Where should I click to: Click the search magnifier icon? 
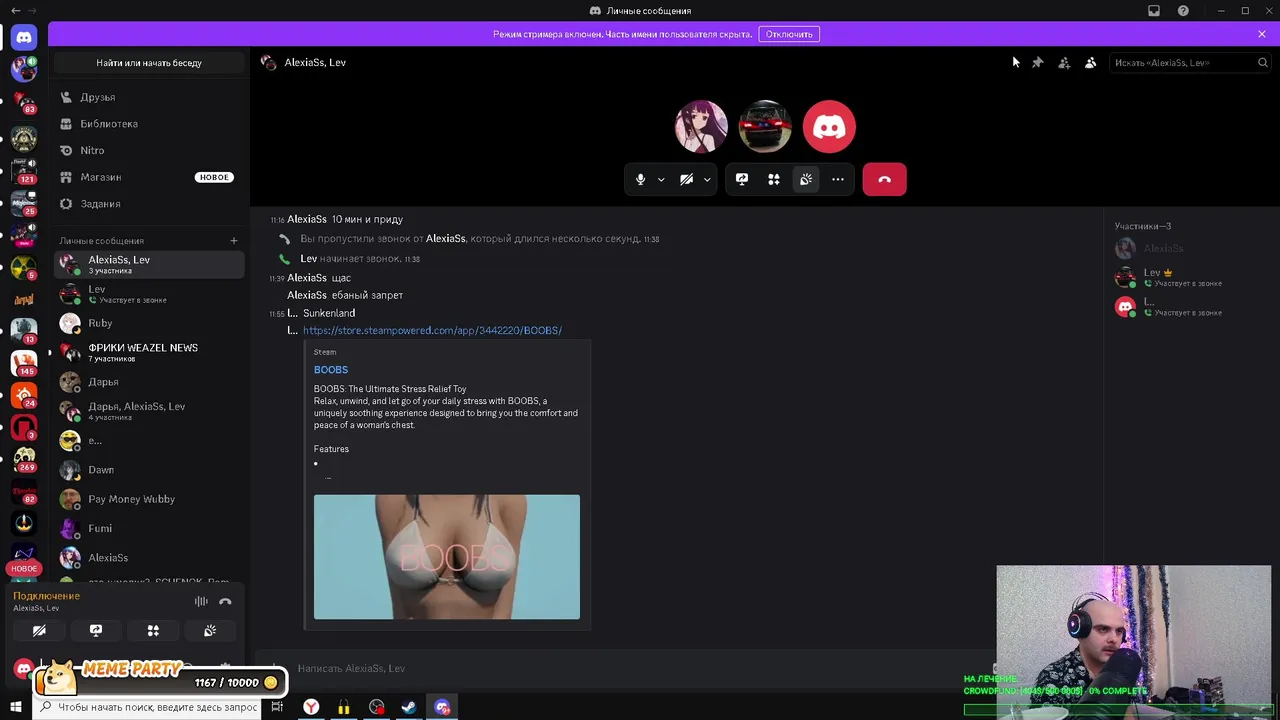tap(1263, 63)
